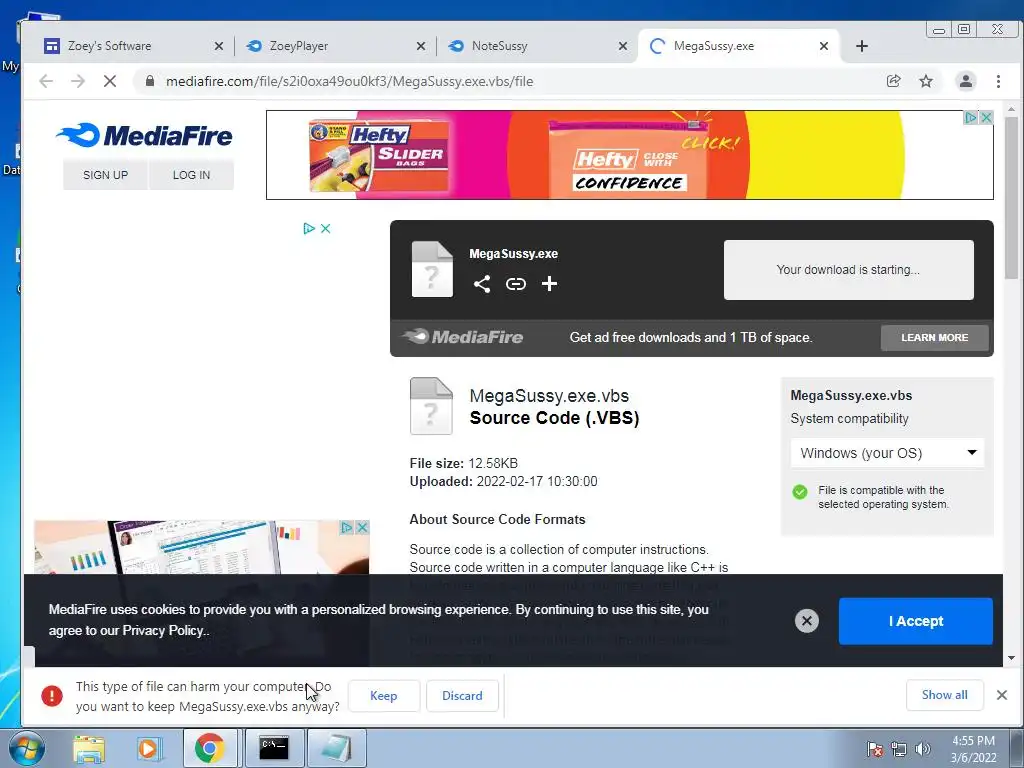Dismiss cookie banner with round X icon

click(x=807, y=620)
